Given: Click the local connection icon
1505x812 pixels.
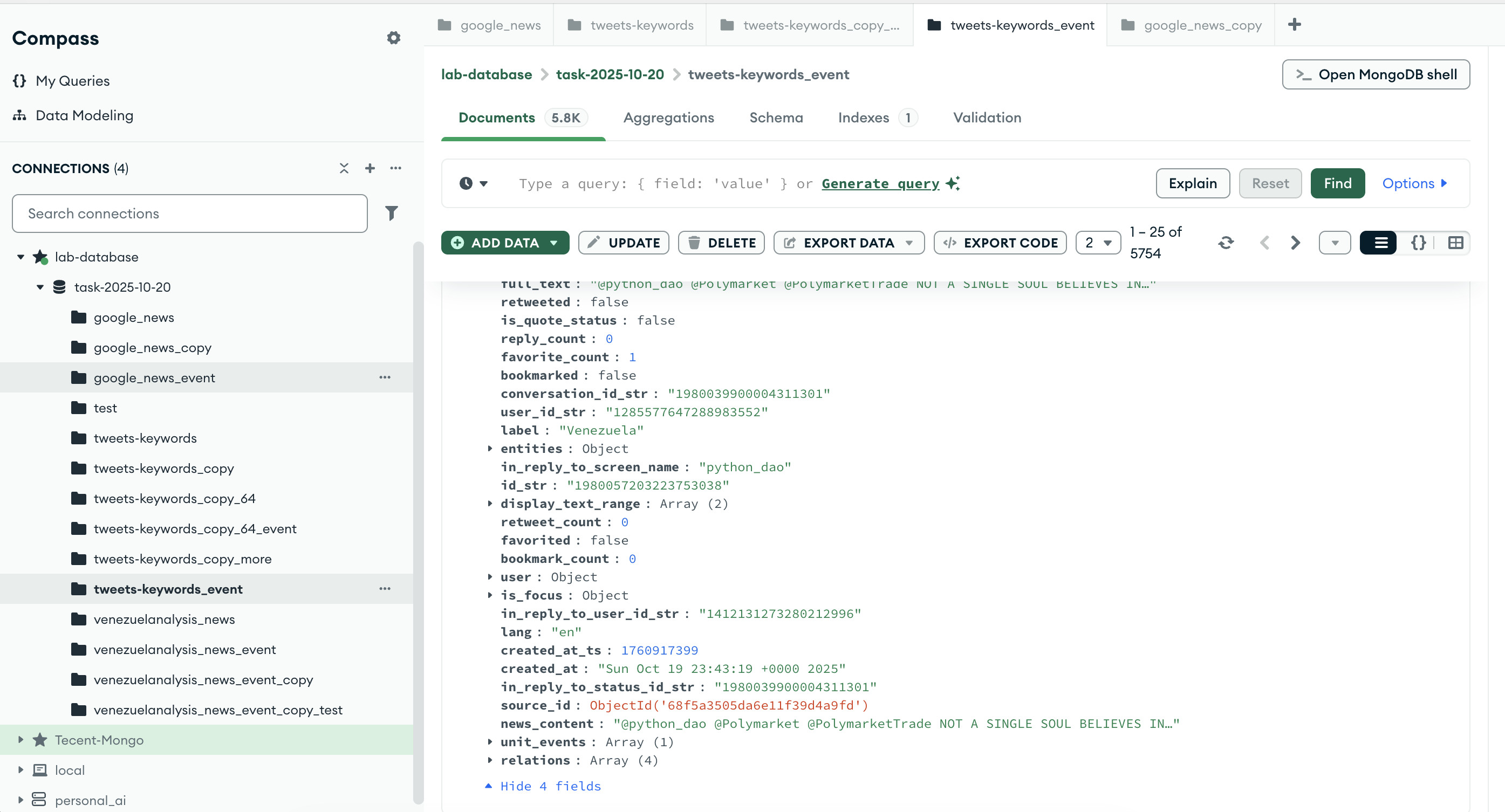Looking at the screenshot, I should [39, 770].
